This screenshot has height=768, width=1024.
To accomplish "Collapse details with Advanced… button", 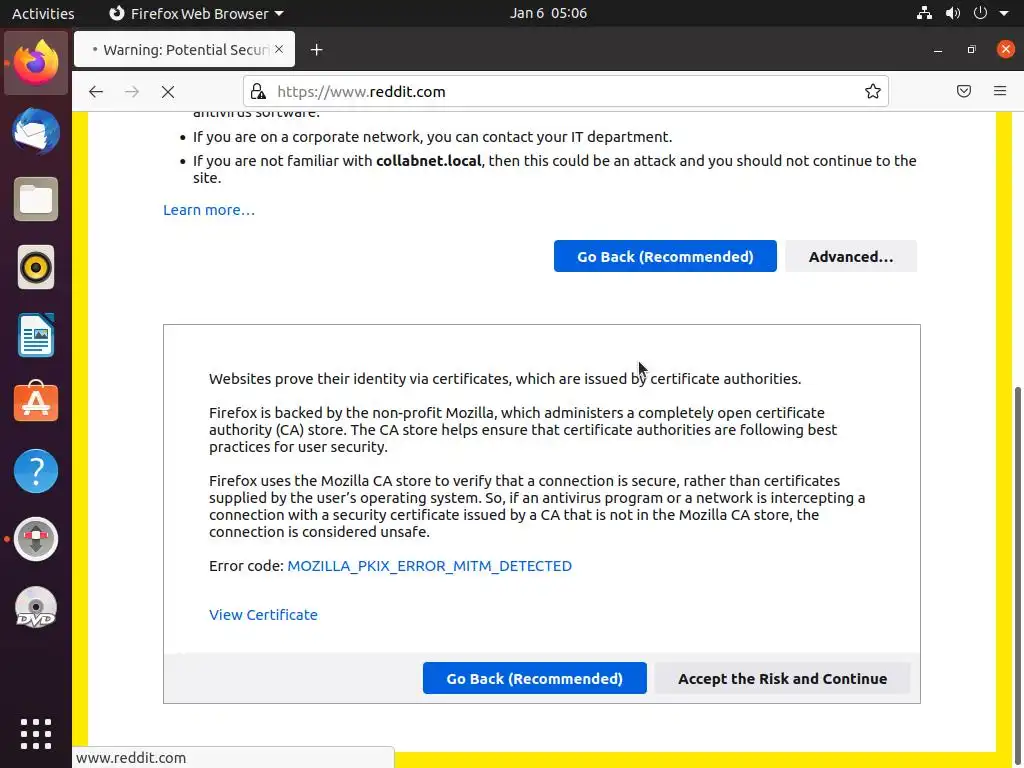I will (851, 256).
